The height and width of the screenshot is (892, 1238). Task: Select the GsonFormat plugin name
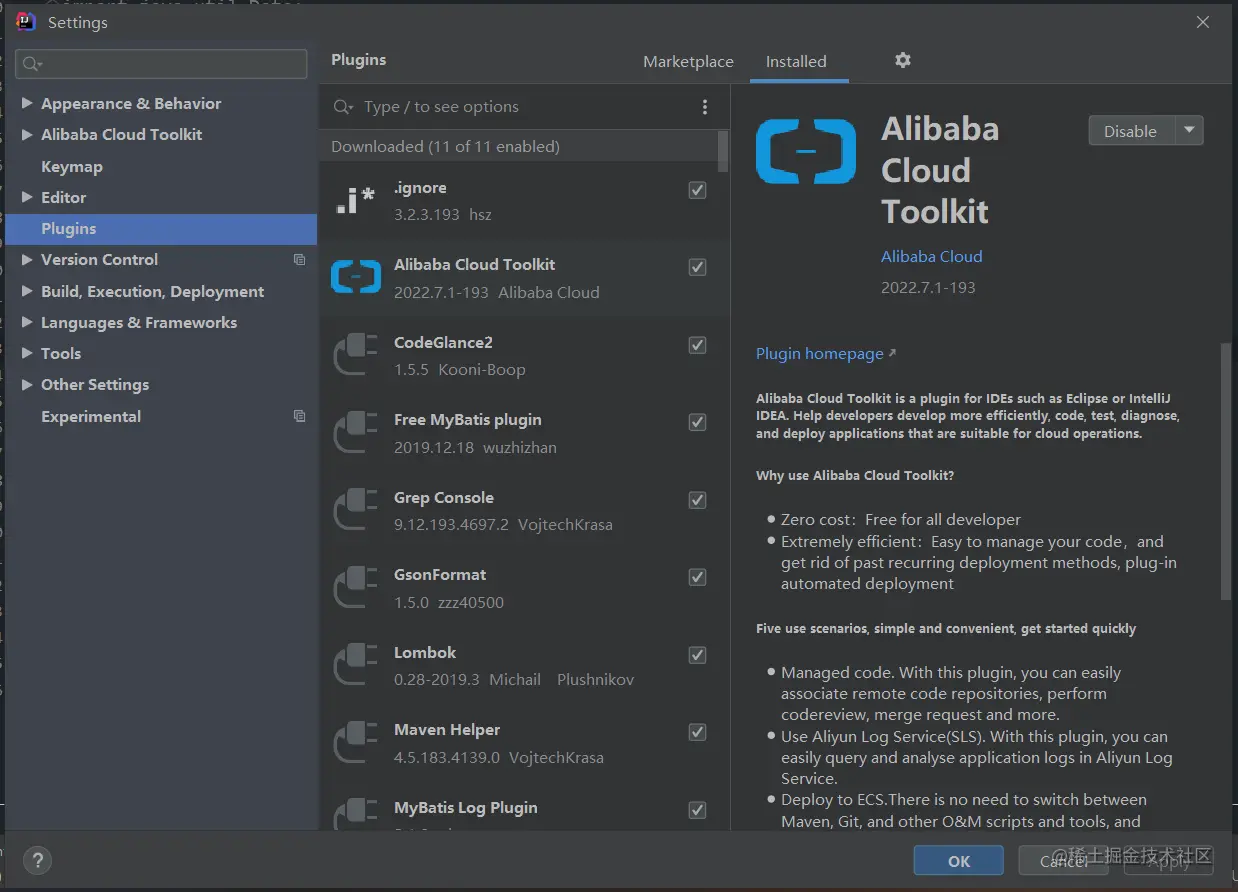[440, 575]
